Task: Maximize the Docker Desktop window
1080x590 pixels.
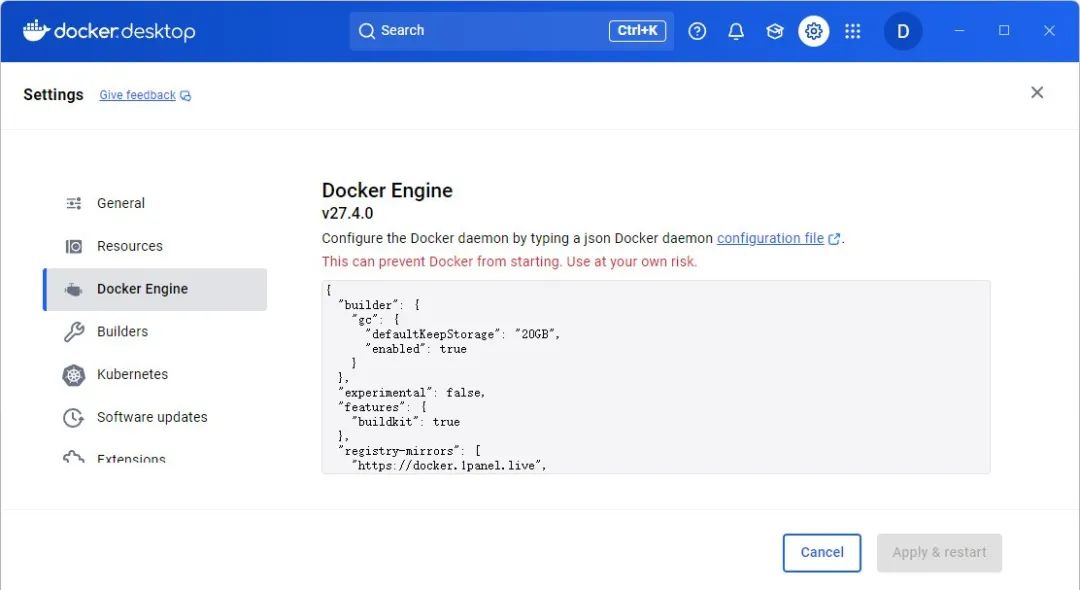Action: 1004,31
